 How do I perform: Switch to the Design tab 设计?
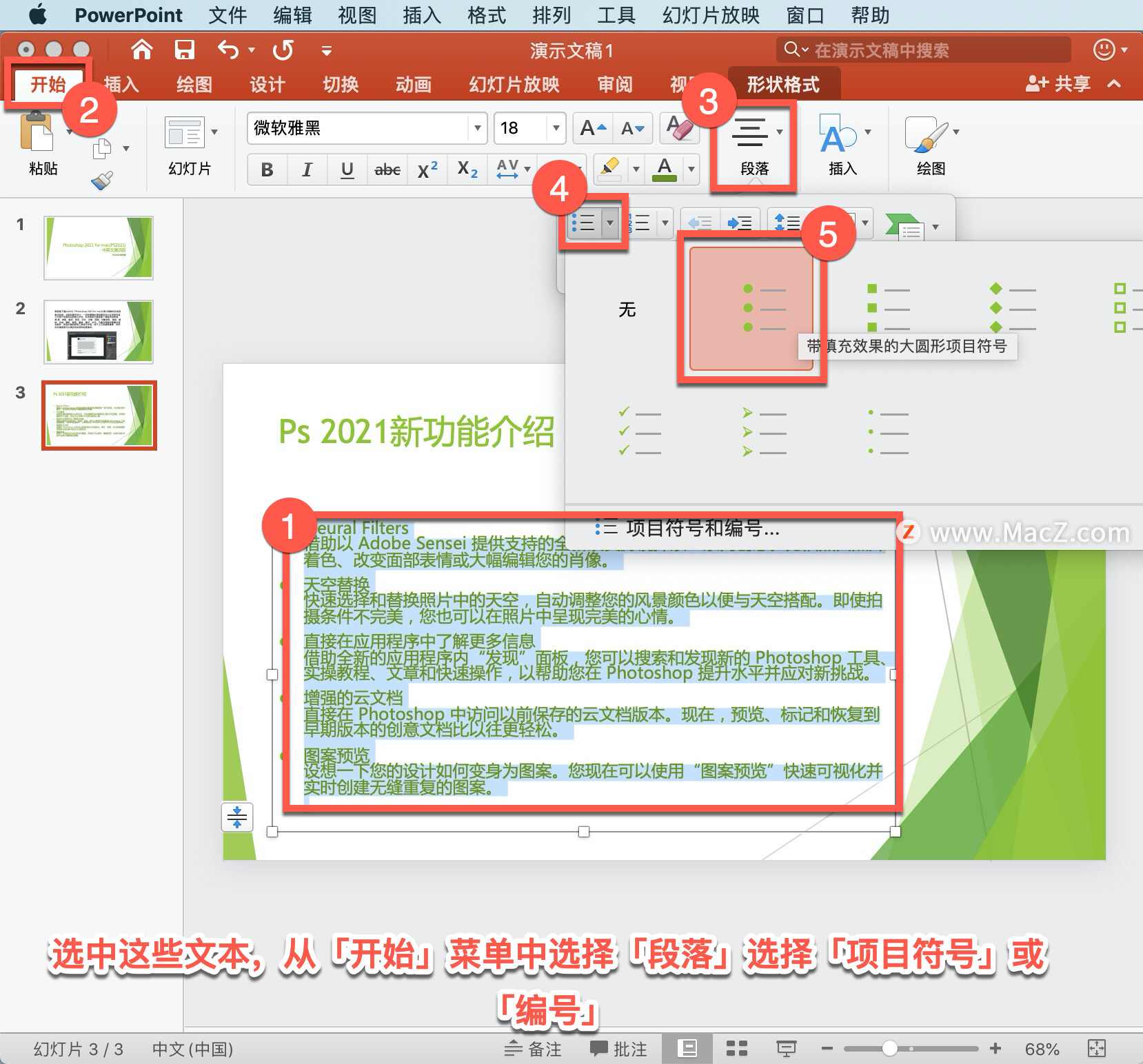(x=267, y=84)
